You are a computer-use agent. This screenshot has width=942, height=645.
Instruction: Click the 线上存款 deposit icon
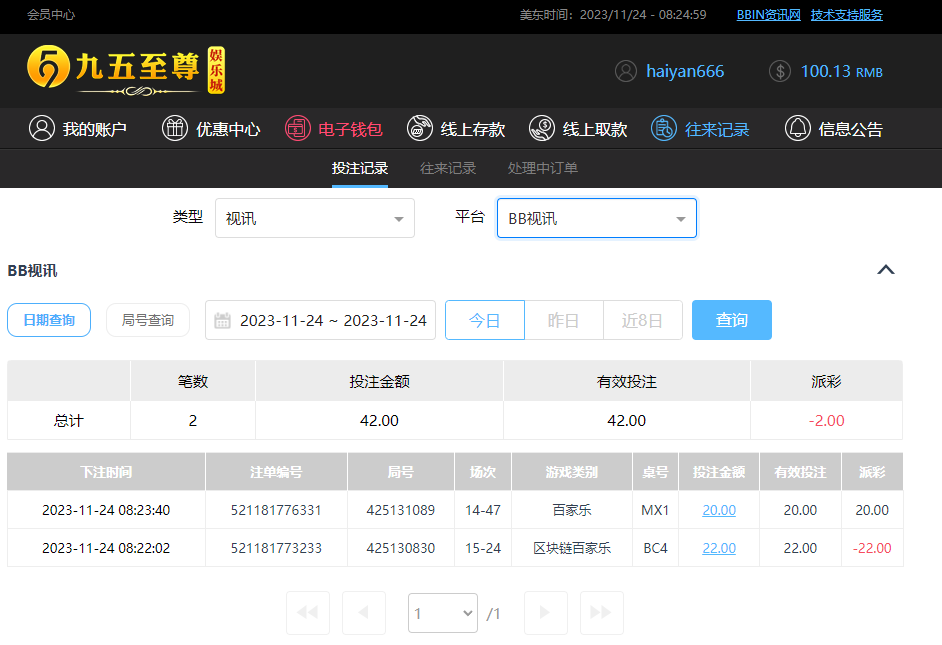click(420, 129)
